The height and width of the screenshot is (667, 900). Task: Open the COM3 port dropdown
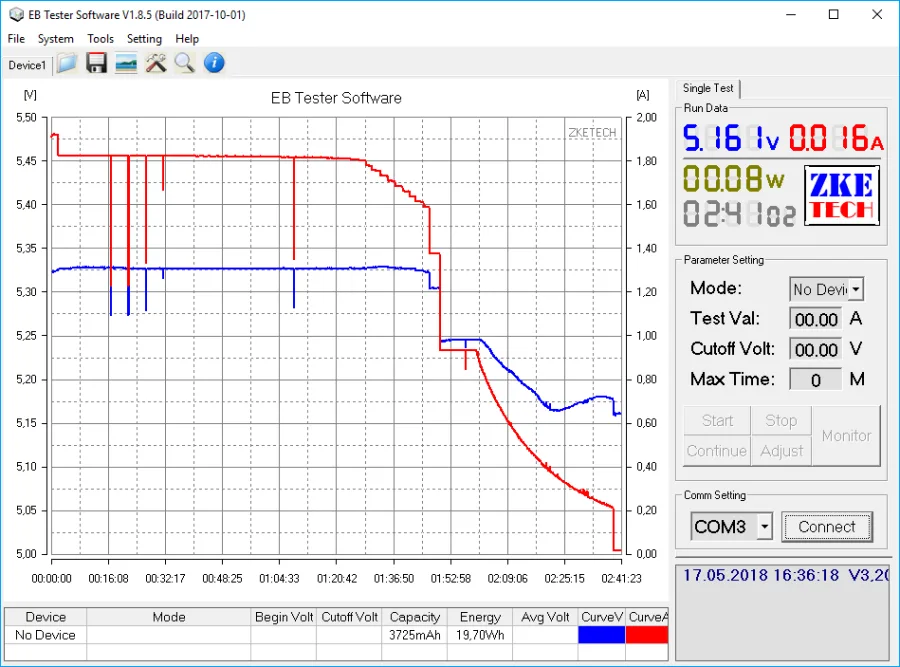pyautogui.click(x=764, y=526)
